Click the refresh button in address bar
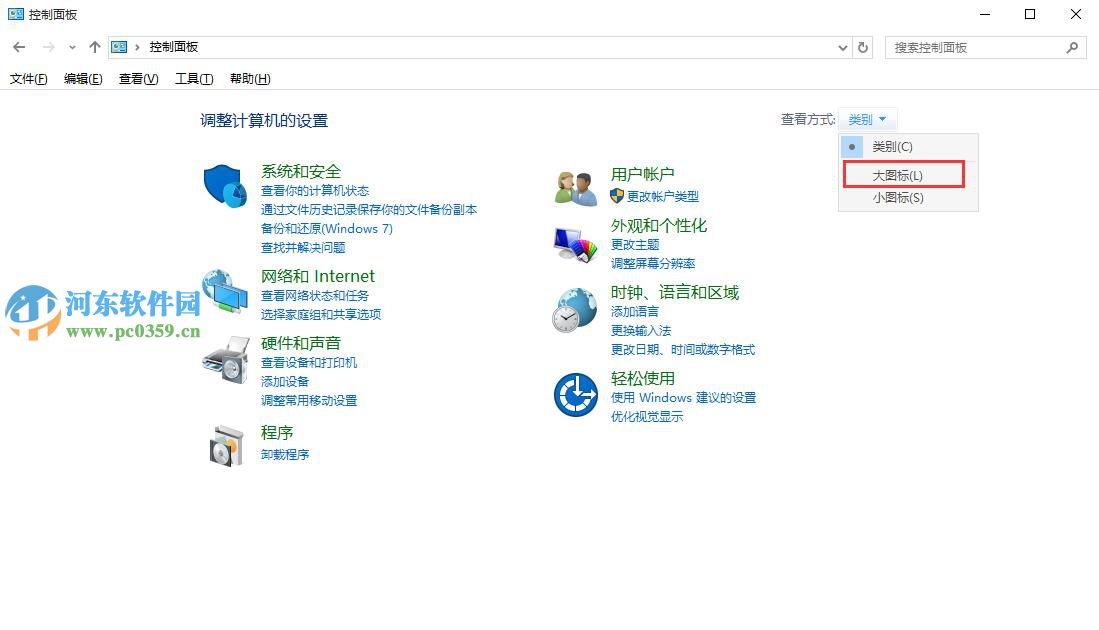Screen dimensions: 1099x630 [x=862, y=47]
